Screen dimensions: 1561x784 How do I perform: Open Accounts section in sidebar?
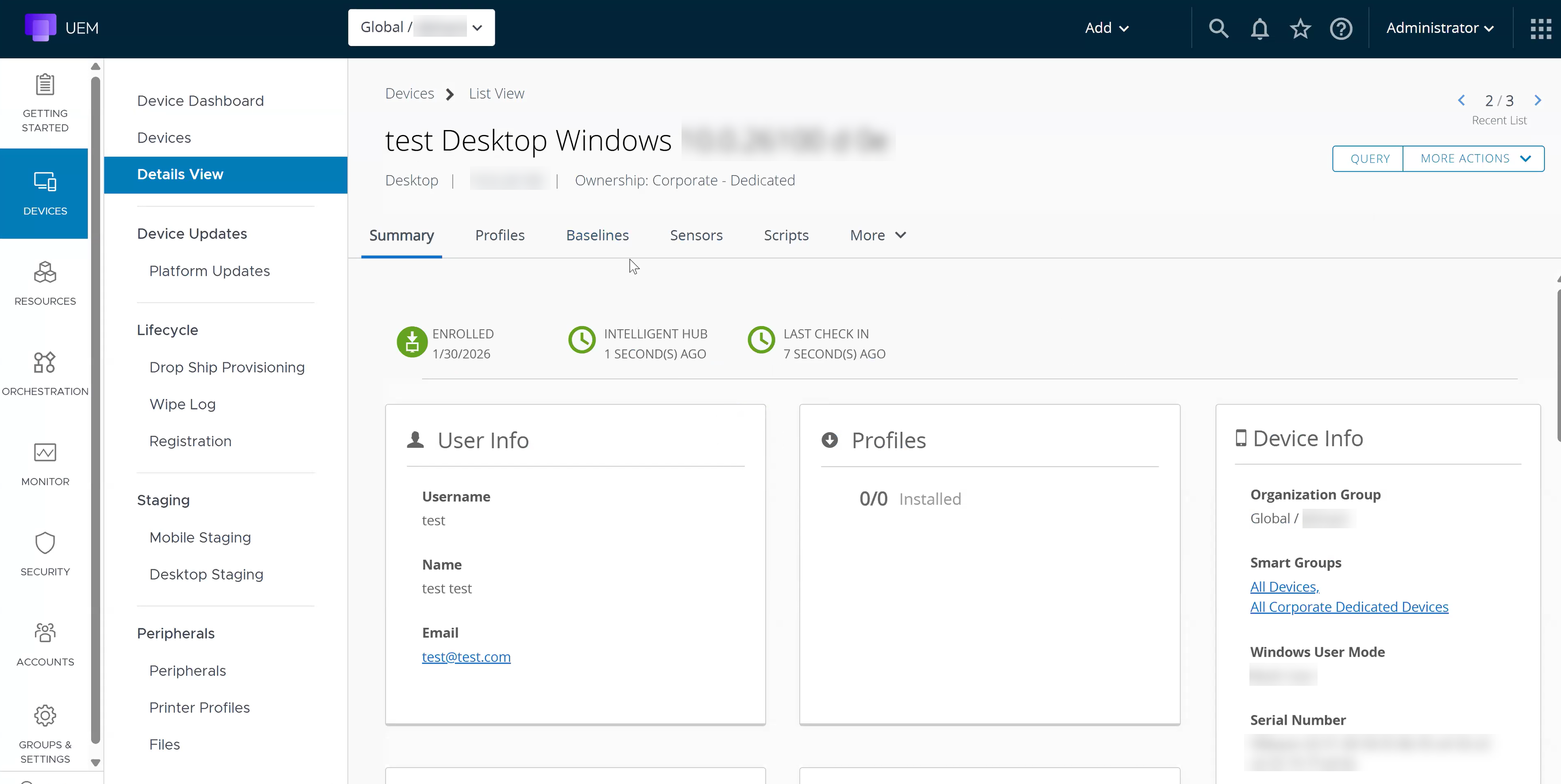45,645
